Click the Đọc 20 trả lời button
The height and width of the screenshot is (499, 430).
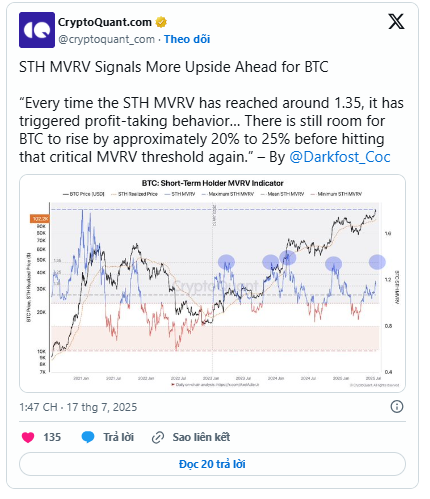(212, 464)
